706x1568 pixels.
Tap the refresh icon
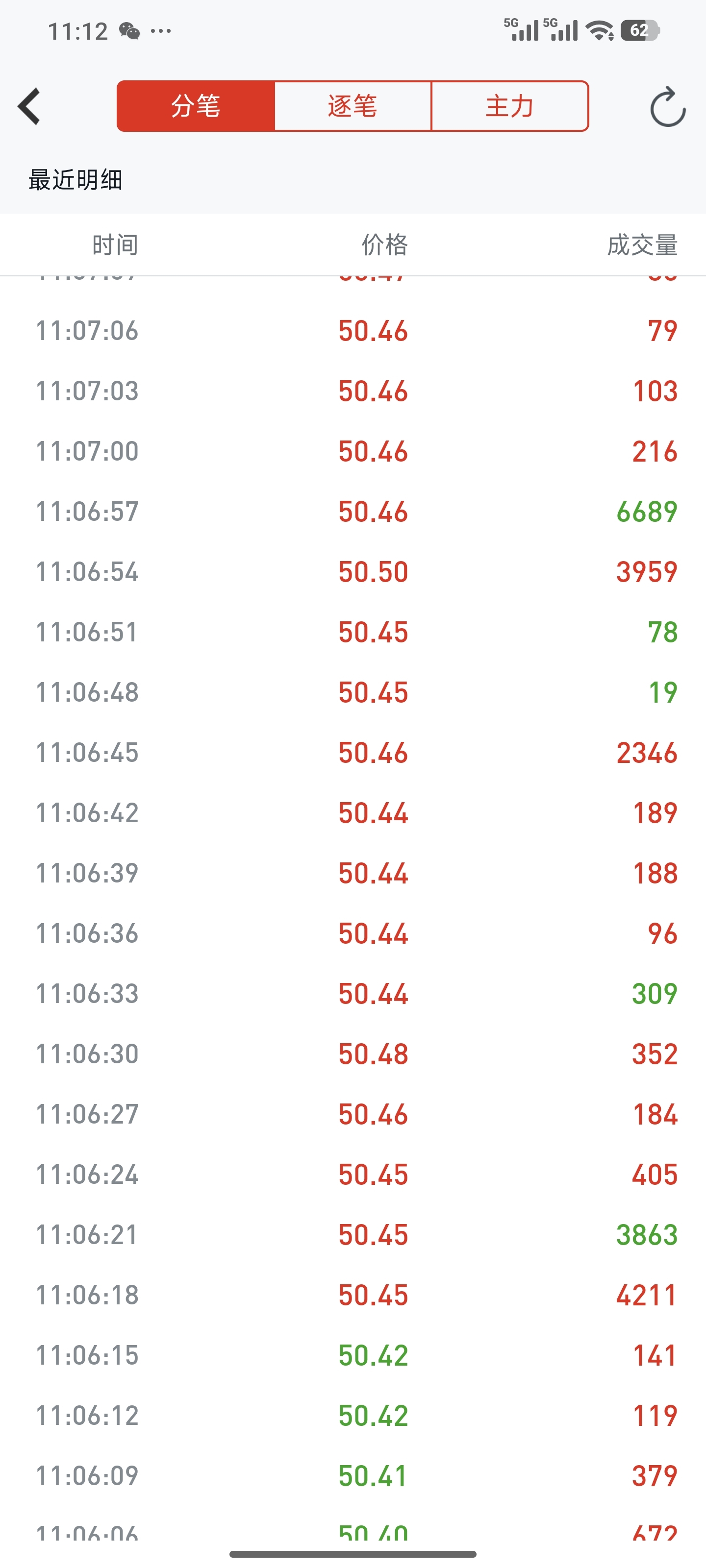pos(668,106)
